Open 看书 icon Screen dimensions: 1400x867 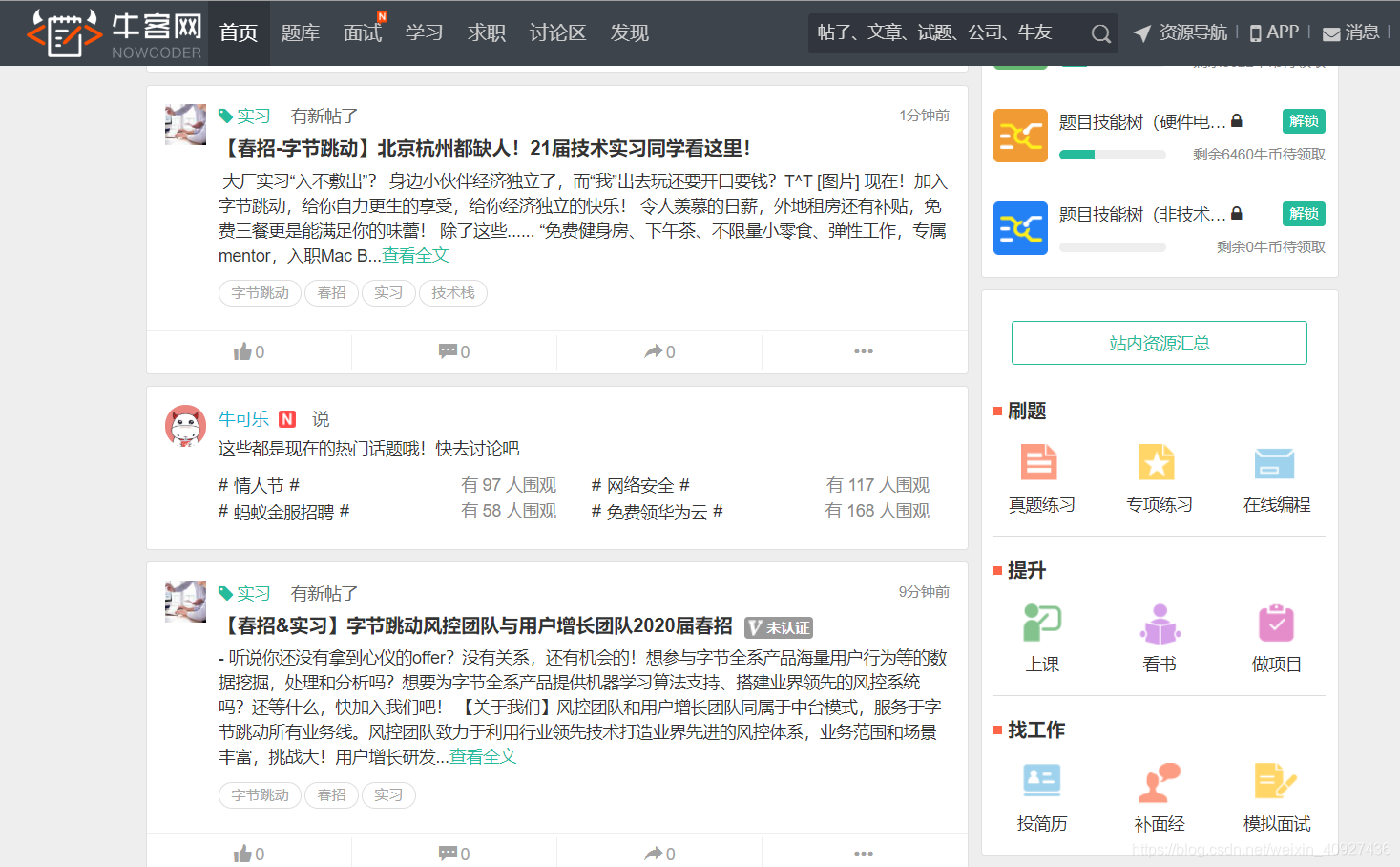click(x=1160, y=623)
